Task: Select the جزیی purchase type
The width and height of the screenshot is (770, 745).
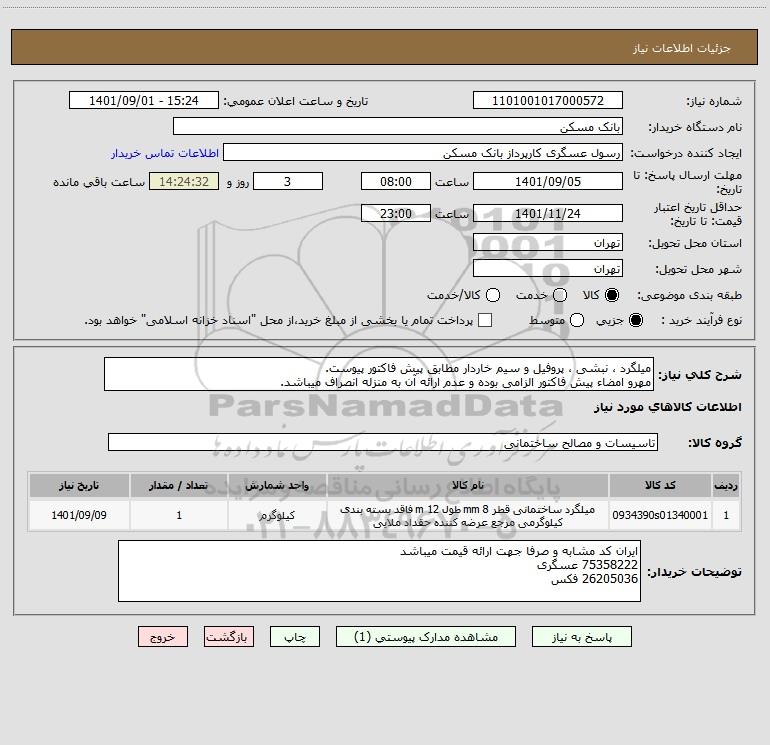Action: point(638,320)
